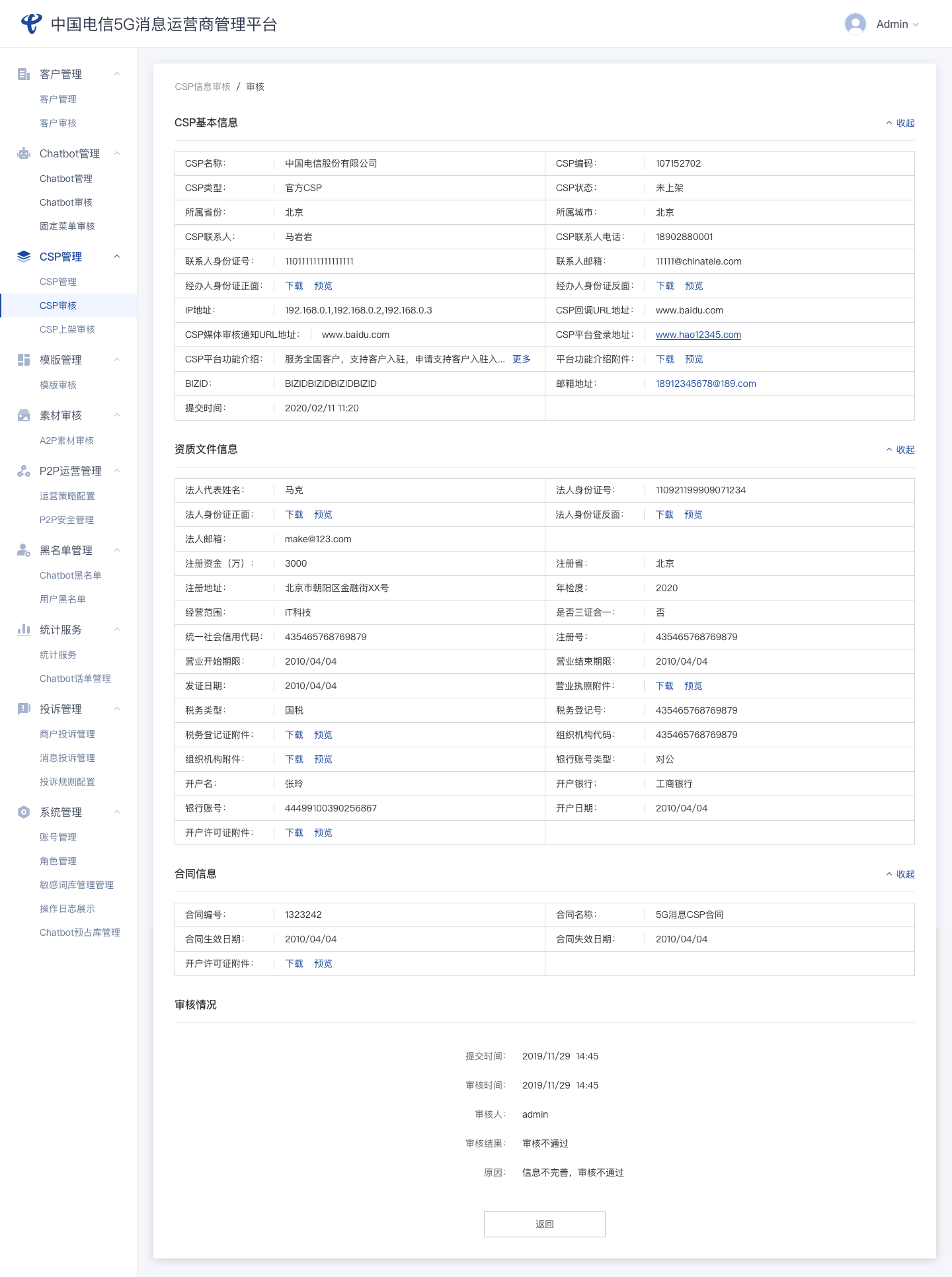952x1277 pixels.
Task: Open 运营策略配置 in the sidebar
Action: [67, 496]
